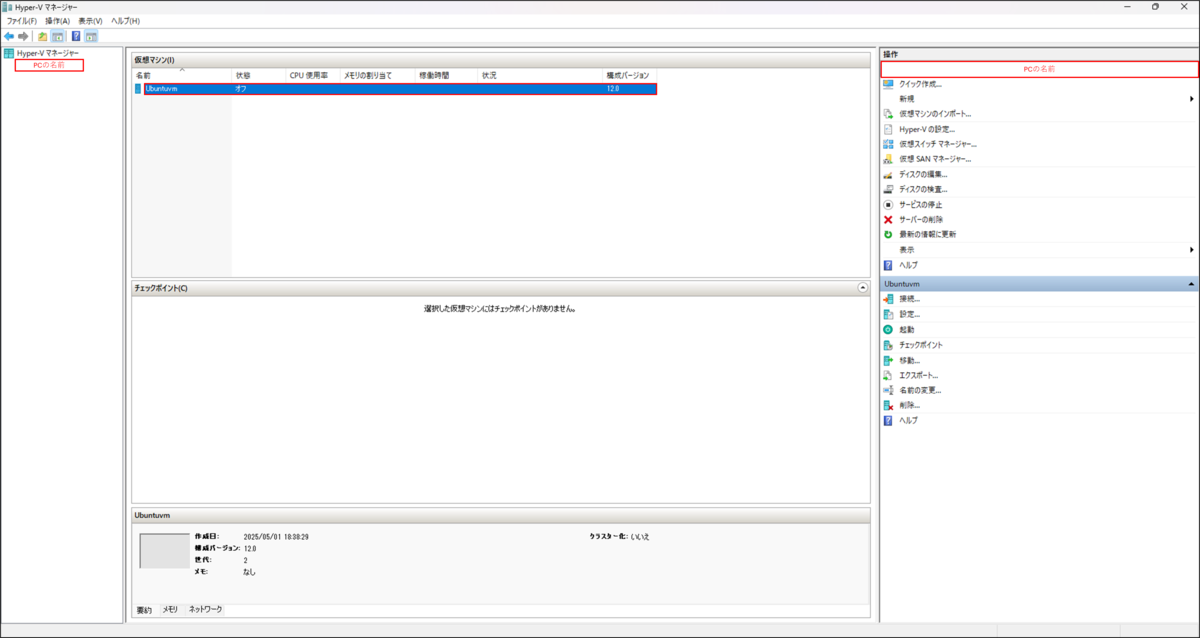Start クイック作成 from the actions pane

click(x=920, y=84)
